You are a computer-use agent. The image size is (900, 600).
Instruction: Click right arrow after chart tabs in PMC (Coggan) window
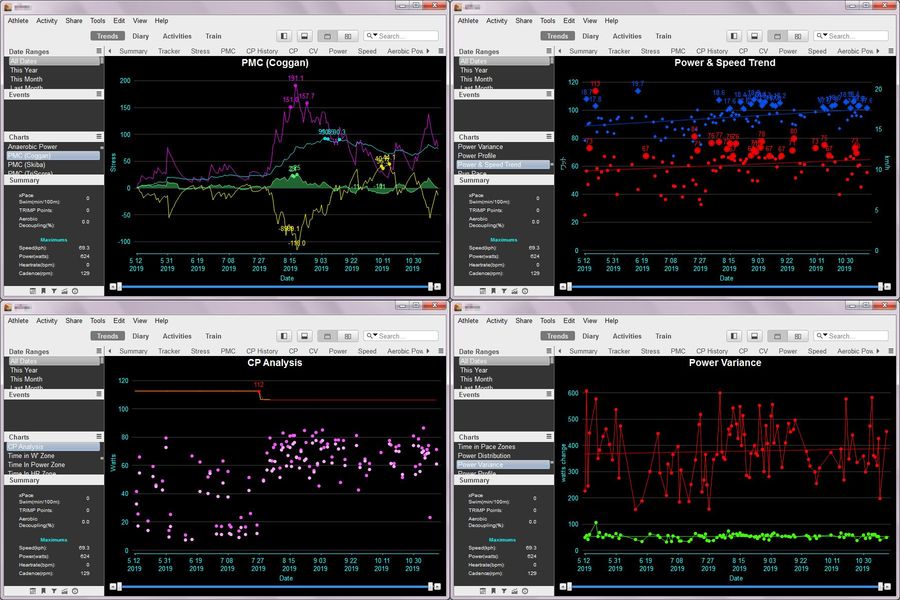click(x=428, y=51)
